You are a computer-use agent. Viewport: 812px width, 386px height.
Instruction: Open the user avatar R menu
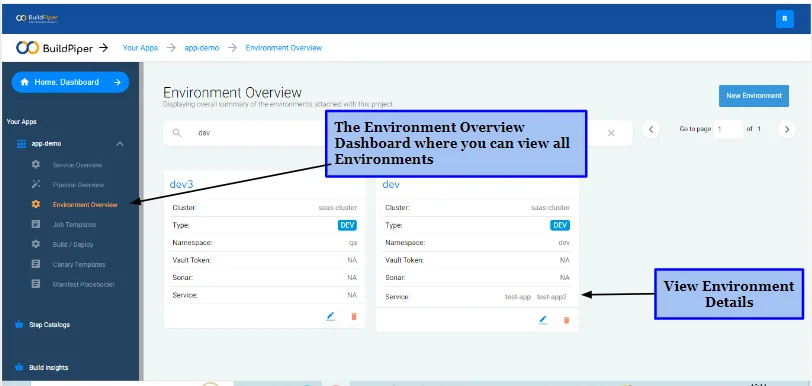(x=785, y=19)
